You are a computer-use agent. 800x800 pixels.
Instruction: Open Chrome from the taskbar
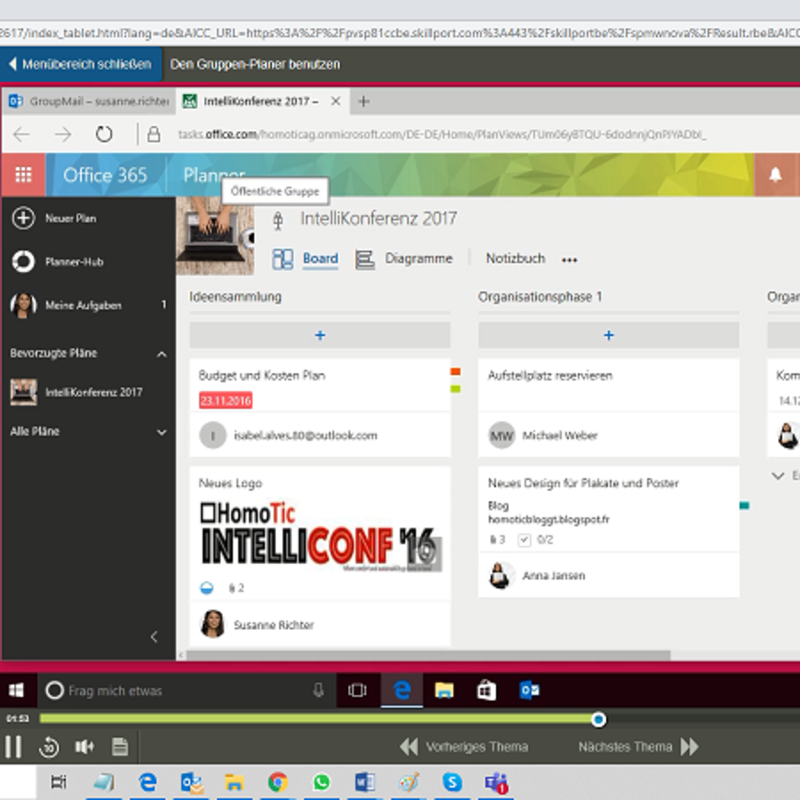[278, 782]
